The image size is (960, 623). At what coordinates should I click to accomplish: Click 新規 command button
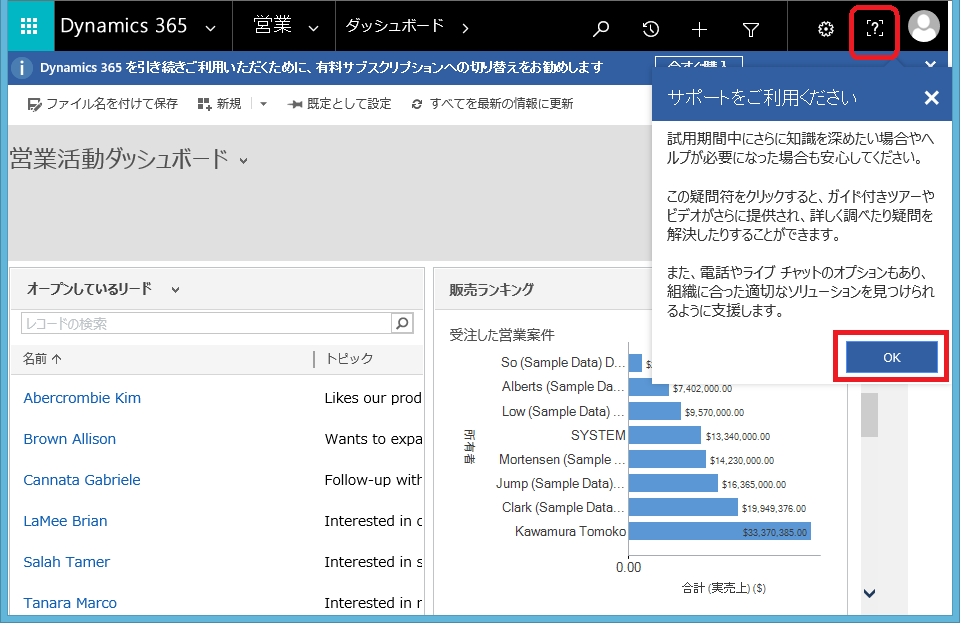[219, 104]
